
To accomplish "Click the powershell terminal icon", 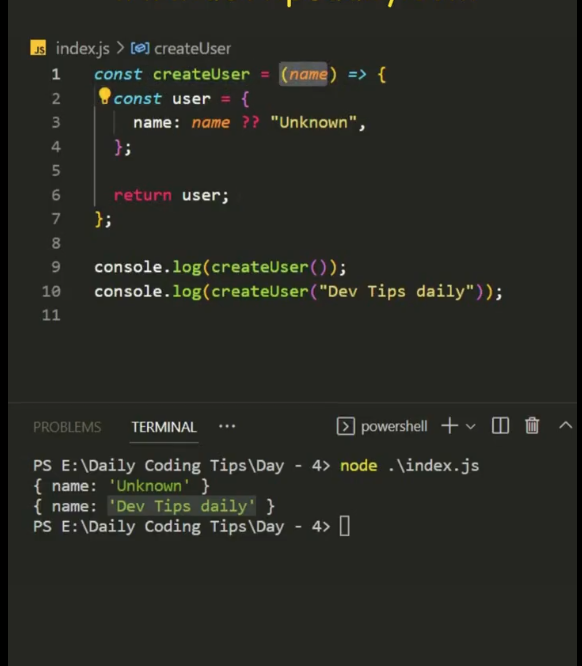I will [x=346, y=426].
